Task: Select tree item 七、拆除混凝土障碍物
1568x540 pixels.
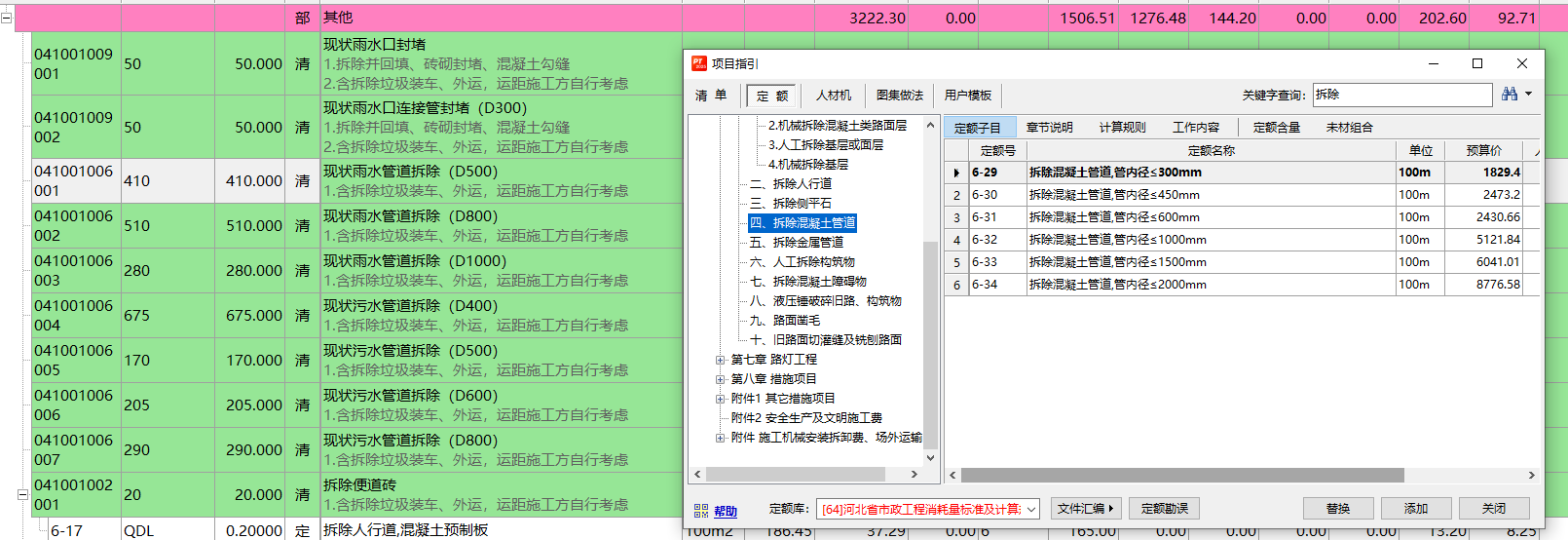Action: (x=808, y=282)
